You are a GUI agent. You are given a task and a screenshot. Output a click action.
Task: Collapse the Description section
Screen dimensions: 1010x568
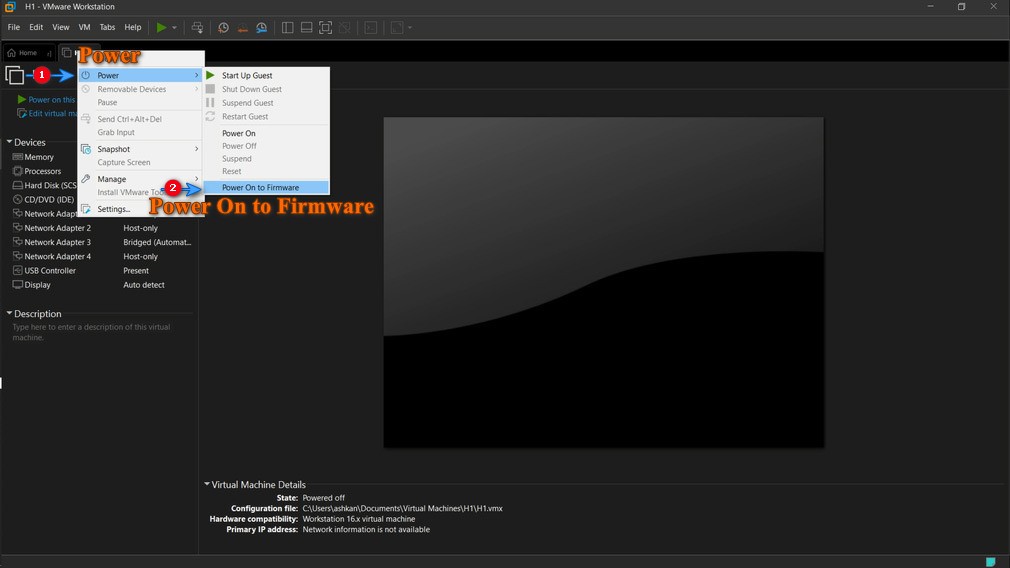(9, 313)
